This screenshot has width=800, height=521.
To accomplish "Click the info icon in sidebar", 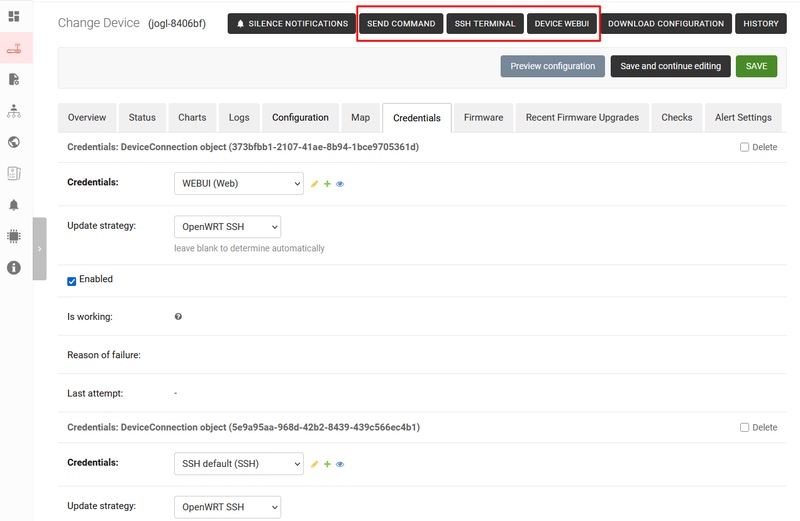I will (14, 268).
